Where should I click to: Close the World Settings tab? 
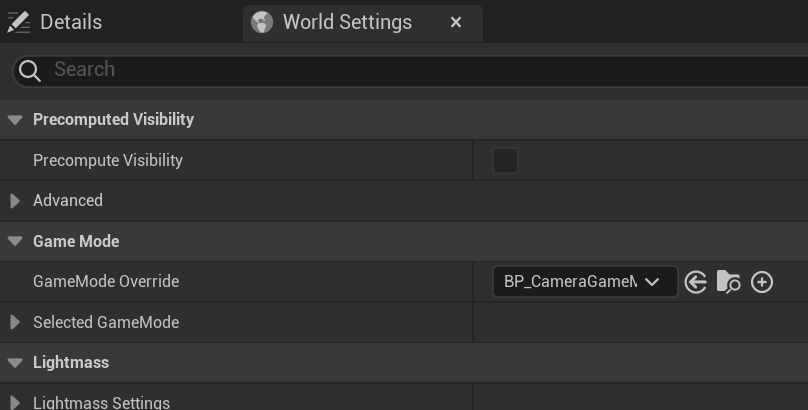pos(456,22)
